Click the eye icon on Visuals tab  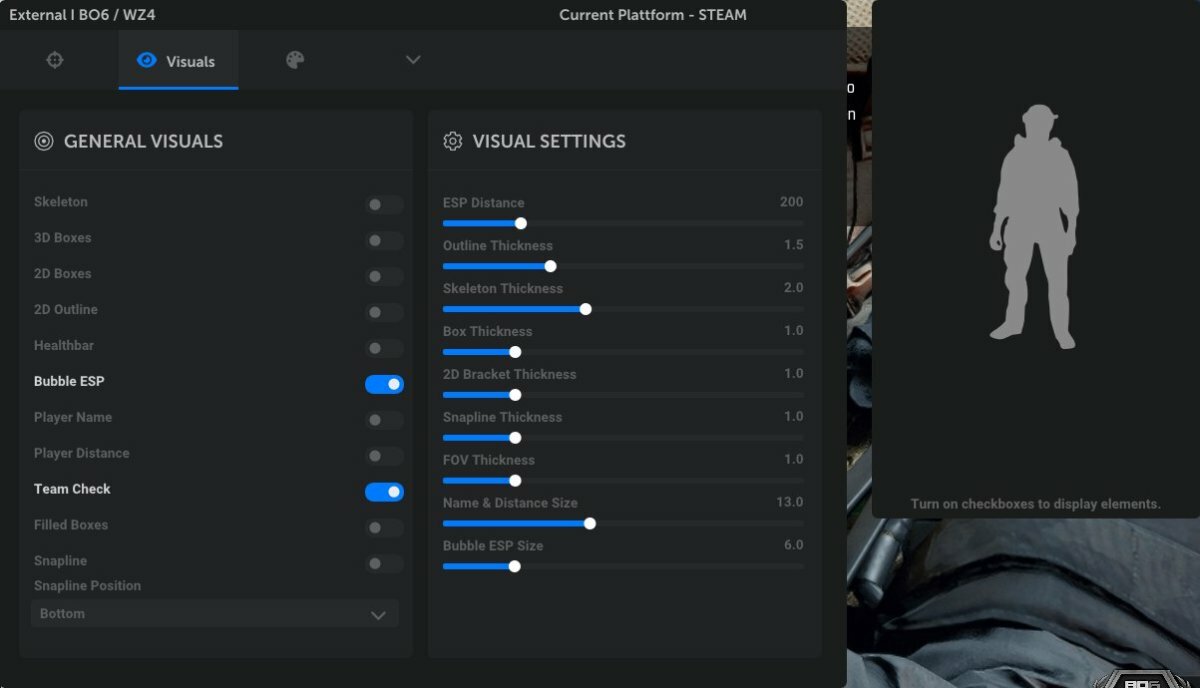146,60
